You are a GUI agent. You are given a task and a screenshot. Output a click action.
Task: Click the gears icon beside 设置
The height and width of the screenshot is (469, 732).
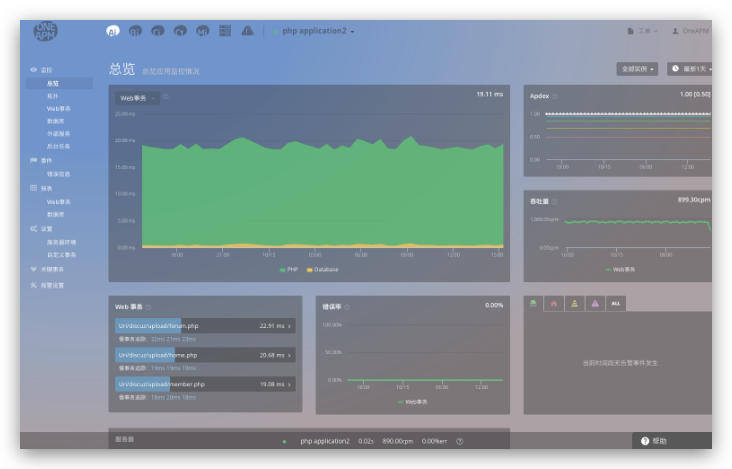[x=34, y=229]
